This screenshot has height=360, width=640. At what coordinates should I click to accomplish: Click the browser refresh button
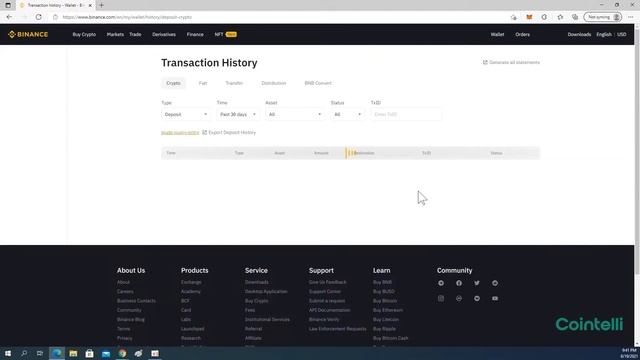point(38,17)
